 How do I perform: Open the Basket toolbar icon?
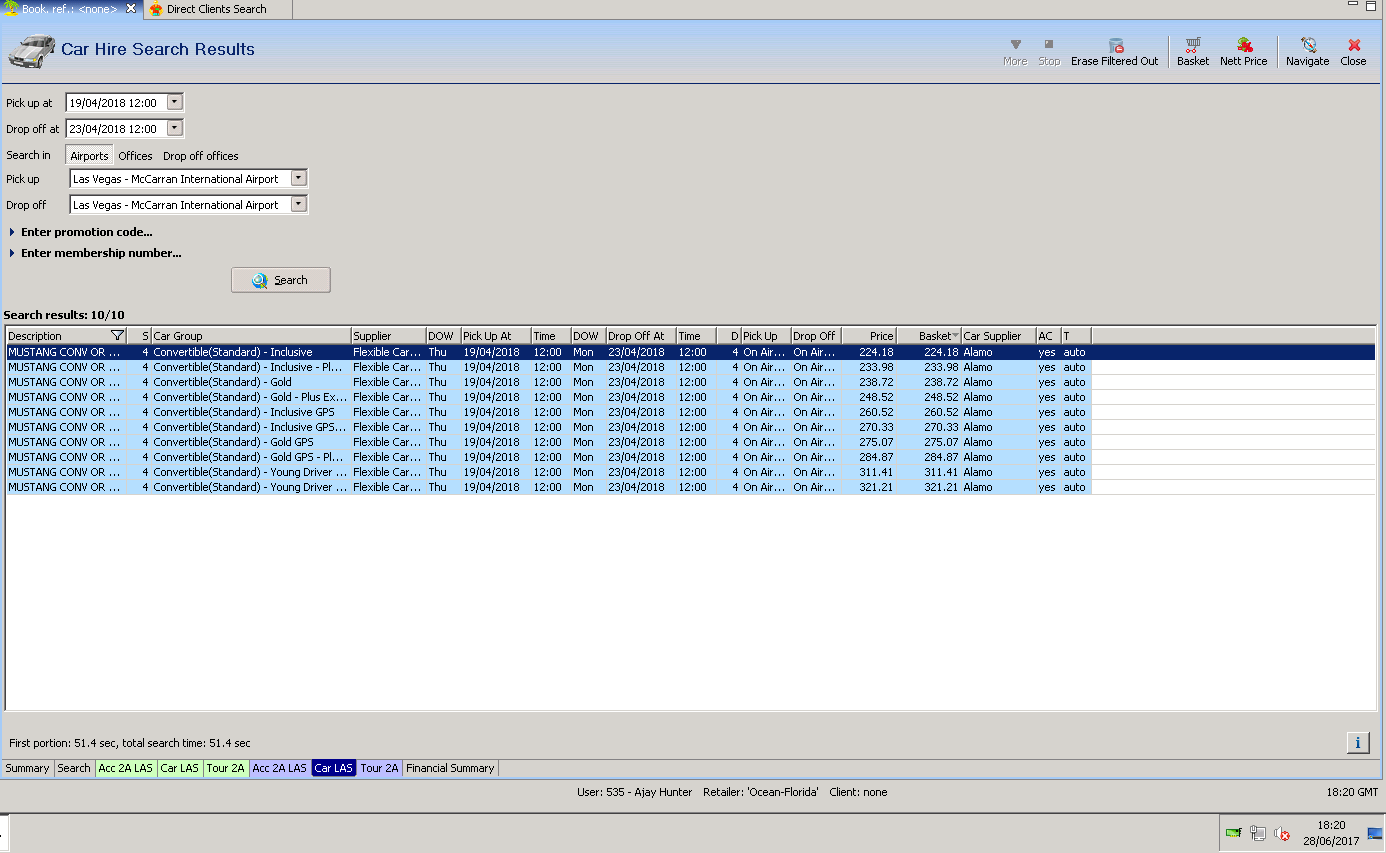coord(1192,46)
